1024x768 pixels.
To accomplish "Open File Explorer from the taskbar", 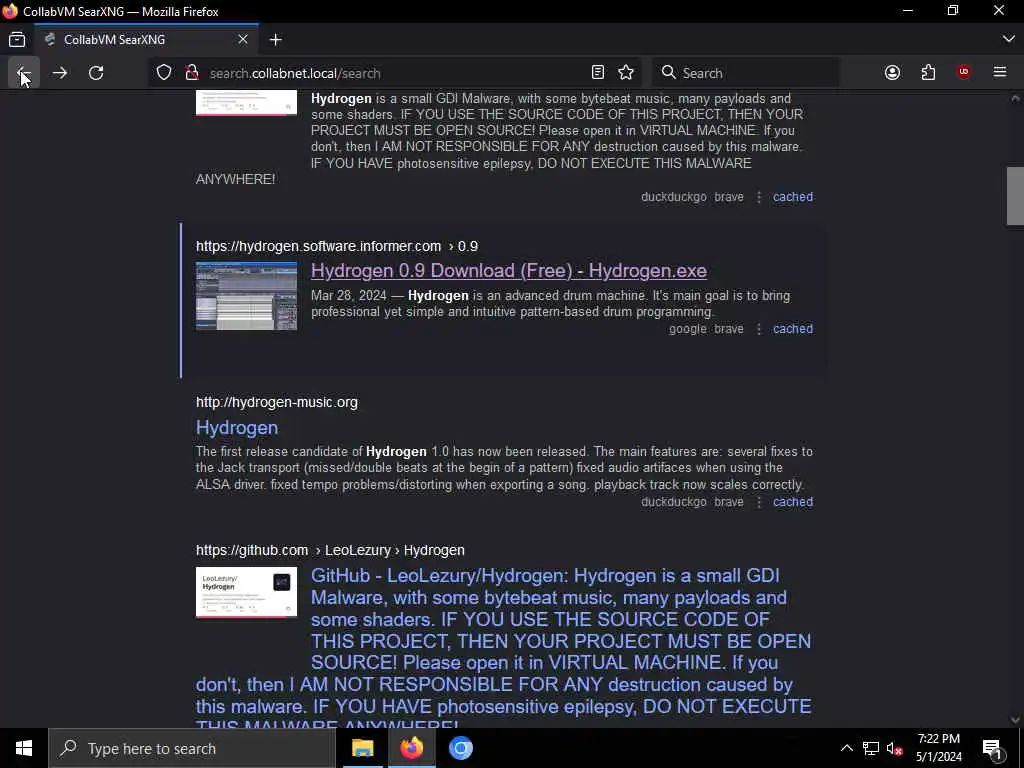I will [x=362, y=748].
